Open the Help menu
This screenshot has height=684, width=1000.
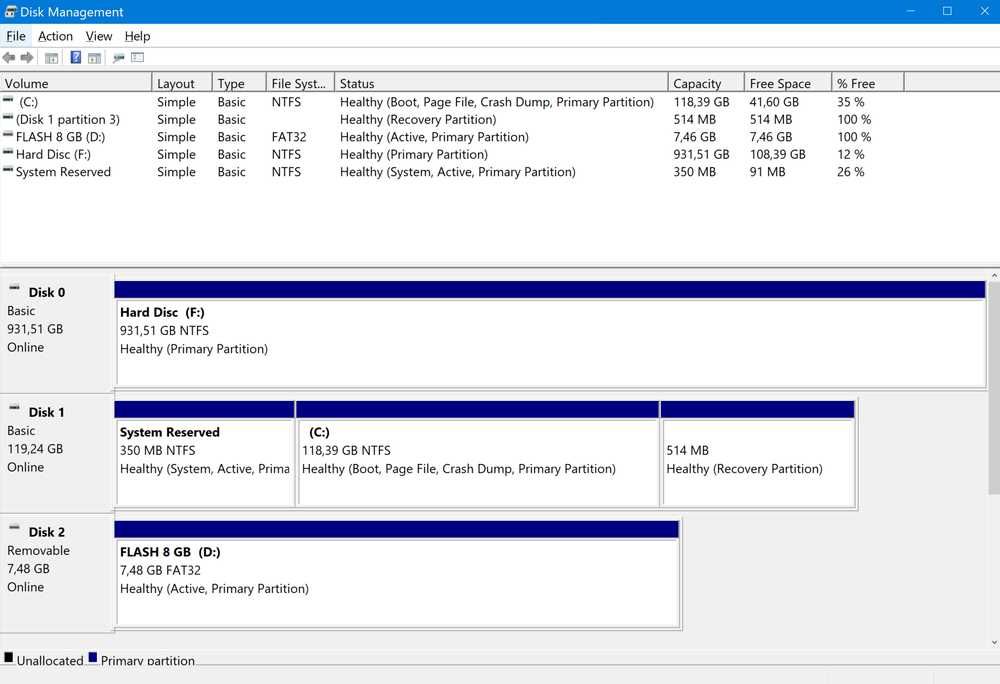137,36
